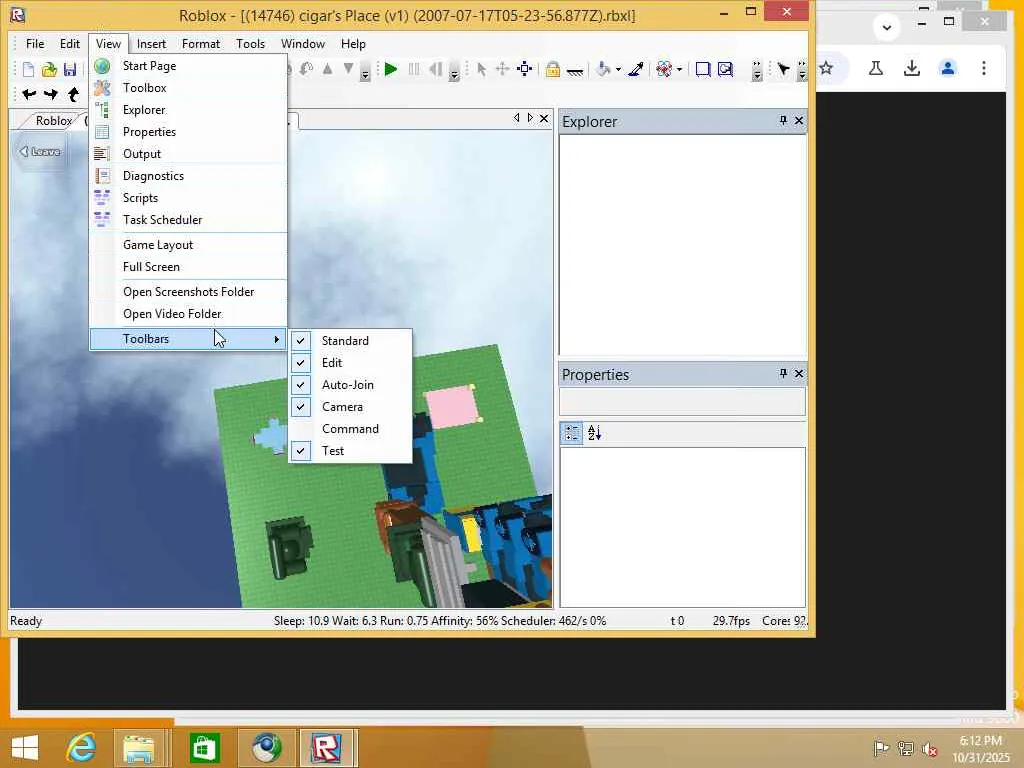This screenshot has height=768, width=1024.
Task: Open Internet Explorer from taskbar
Action: click(80, 747)
